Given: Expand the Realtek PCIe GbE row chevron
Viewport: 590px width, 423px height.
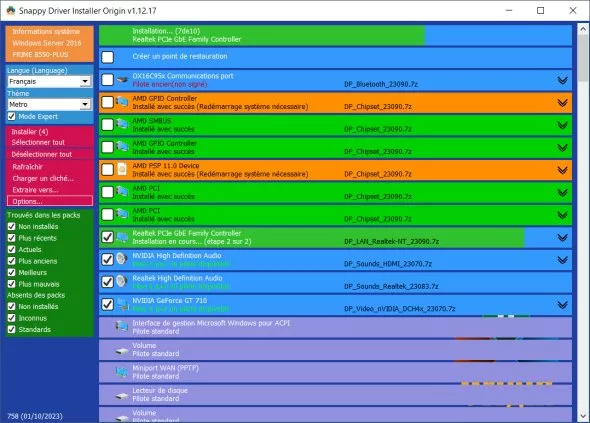Looking at the screenshot, I should [x=562, y=237].
